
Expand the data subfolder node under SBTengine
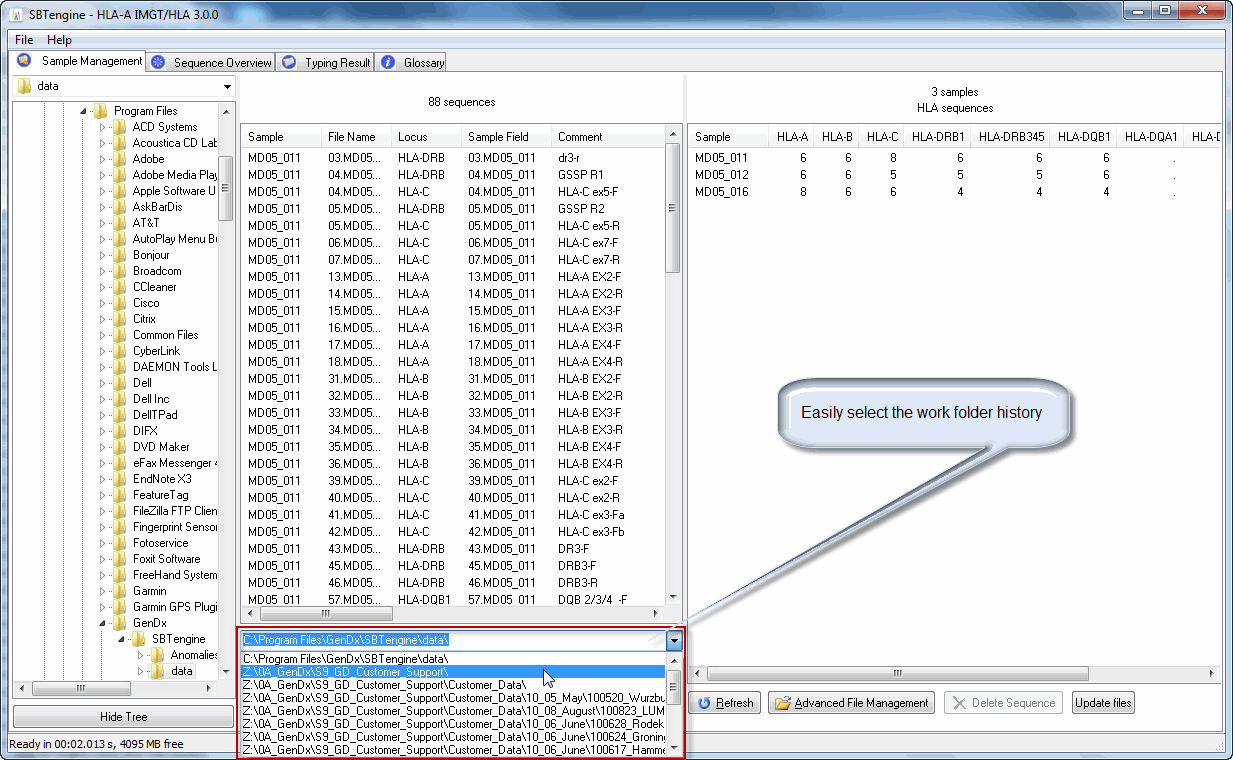[x=140, y=671]
